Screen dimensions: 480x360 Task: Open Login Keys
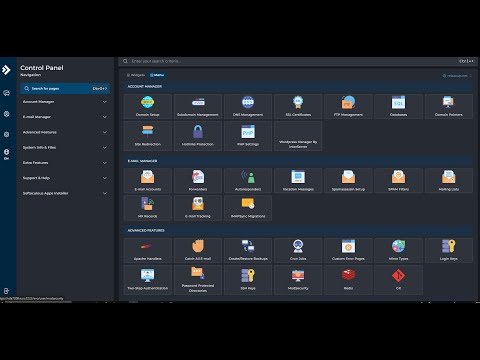[x=449, y=250]
